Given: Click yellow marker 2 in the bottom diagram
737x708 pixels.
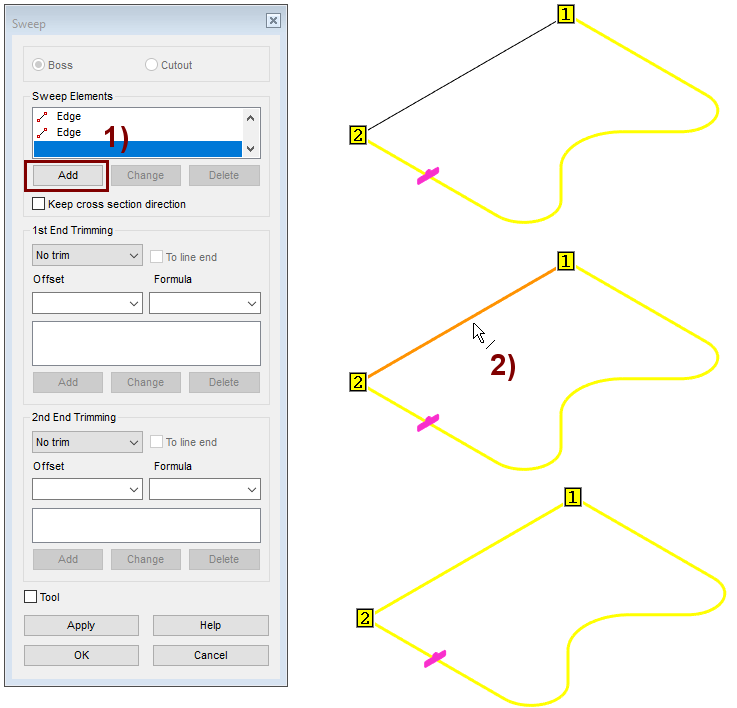Looking at the screenshot, I should pos(365,618).
